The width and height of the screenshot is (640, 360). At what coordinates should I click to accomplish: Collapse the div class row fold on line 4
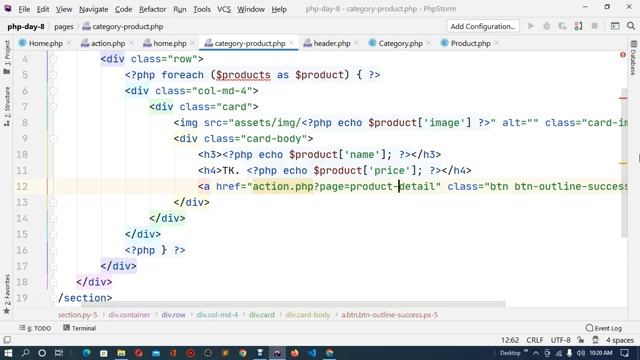pos(53,59)
